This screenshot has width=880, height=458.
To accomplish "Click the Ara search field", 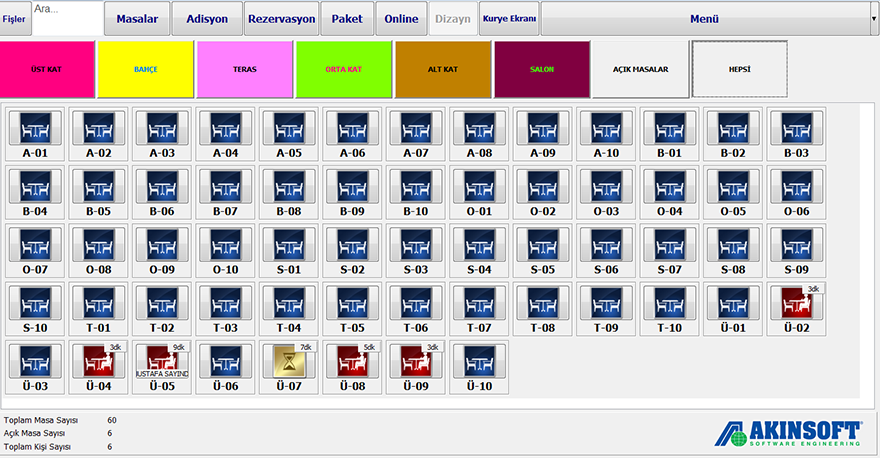I will tap(66, 19).
